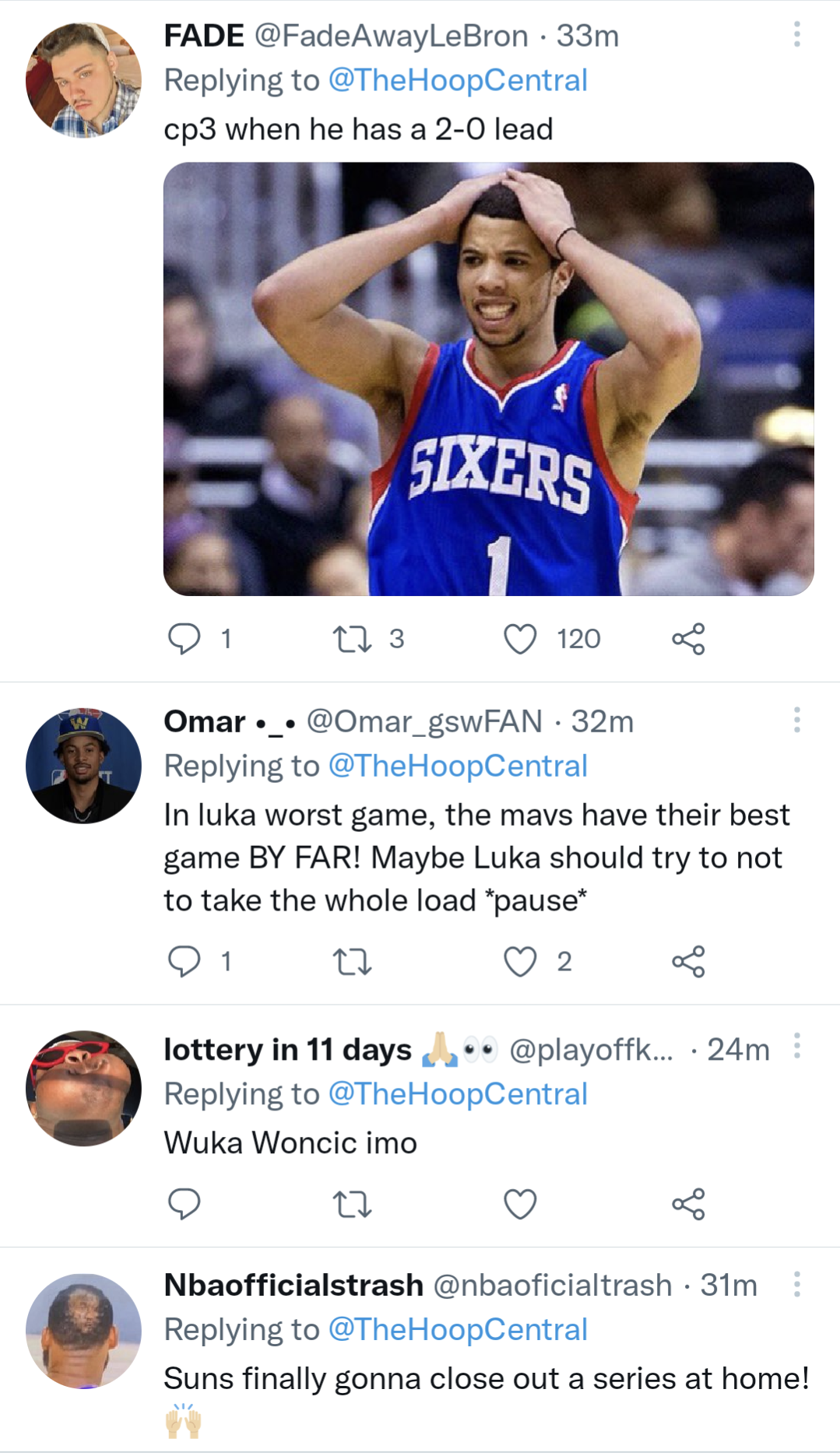Retweet FADE's cp3 tweet

coord(352,639)
